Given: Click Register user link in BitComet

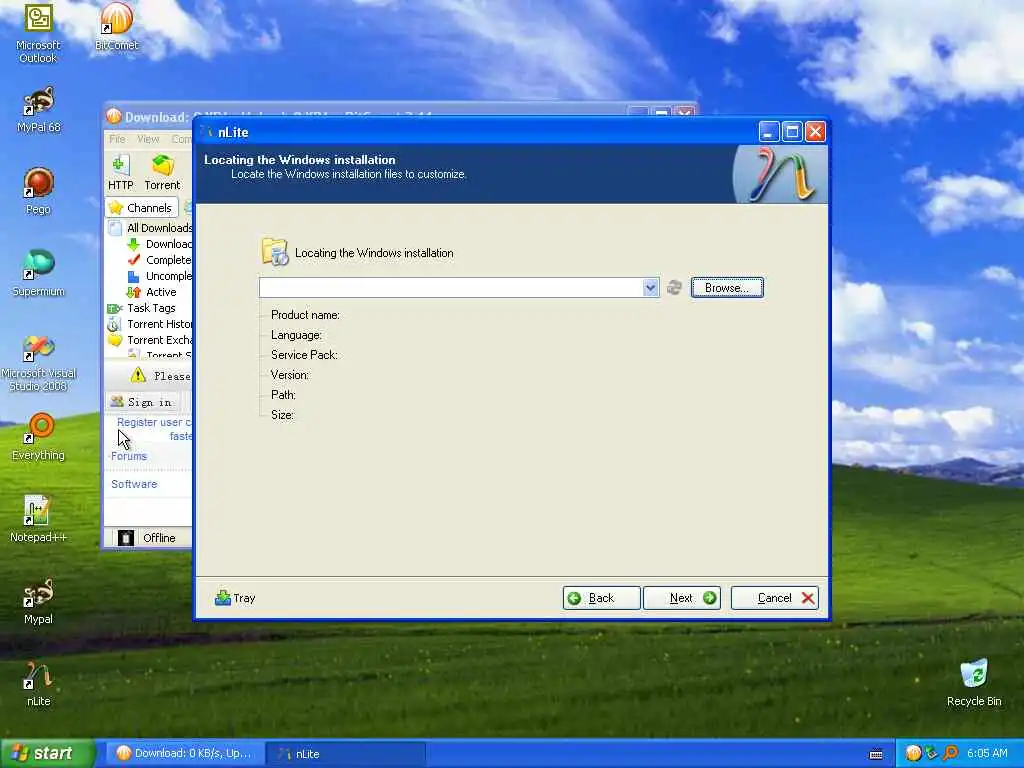Looking at the screenshot, I should tap(154, 423).
